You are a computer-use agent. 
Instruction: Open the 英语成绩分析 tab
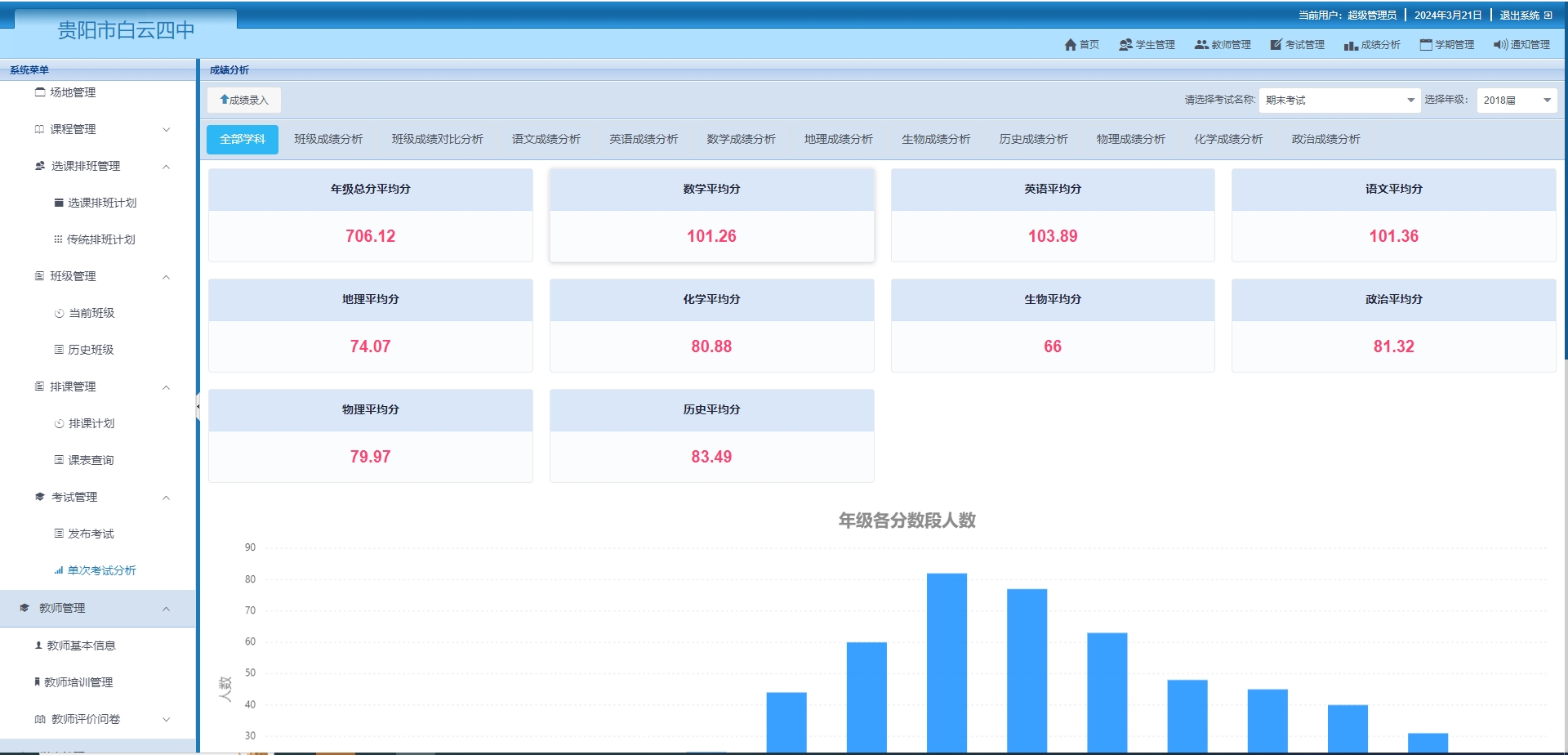[x=644, y=139]
